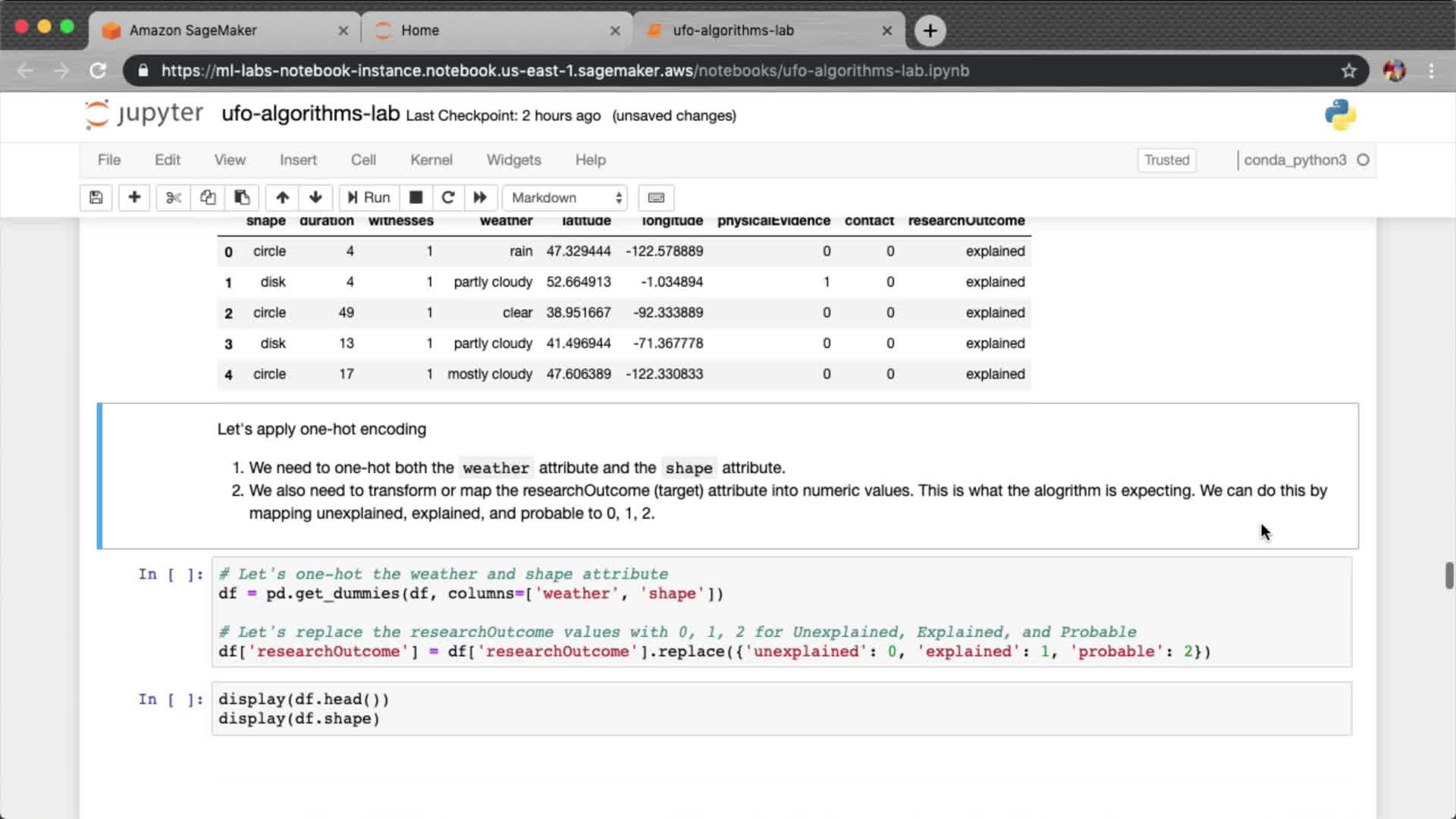
Task: Bookmark this page with star icon
Action: [1348, 71]
